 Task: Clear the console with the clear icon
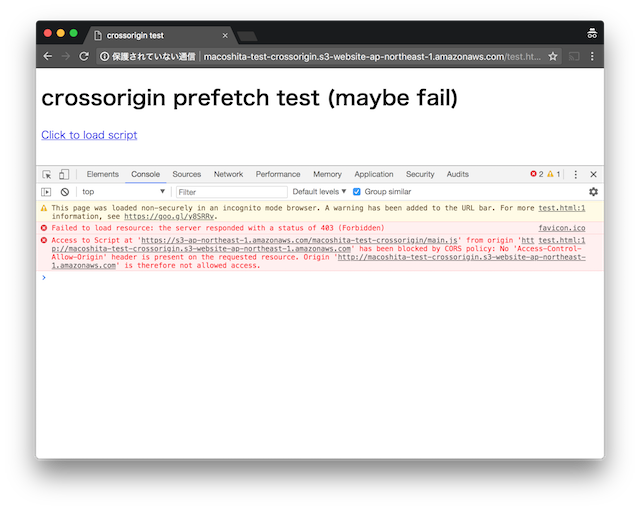point(64,191)
